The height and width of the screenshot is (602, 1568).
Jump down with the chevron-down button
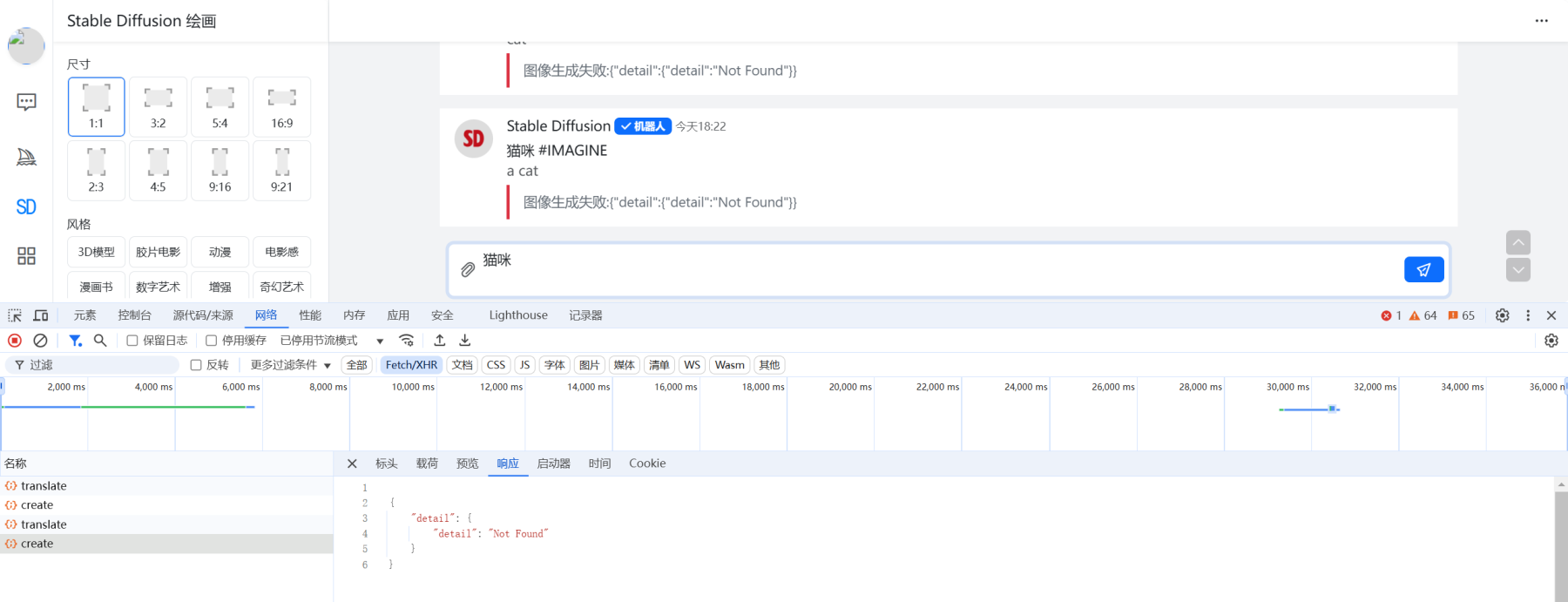tap(1518, 270)
